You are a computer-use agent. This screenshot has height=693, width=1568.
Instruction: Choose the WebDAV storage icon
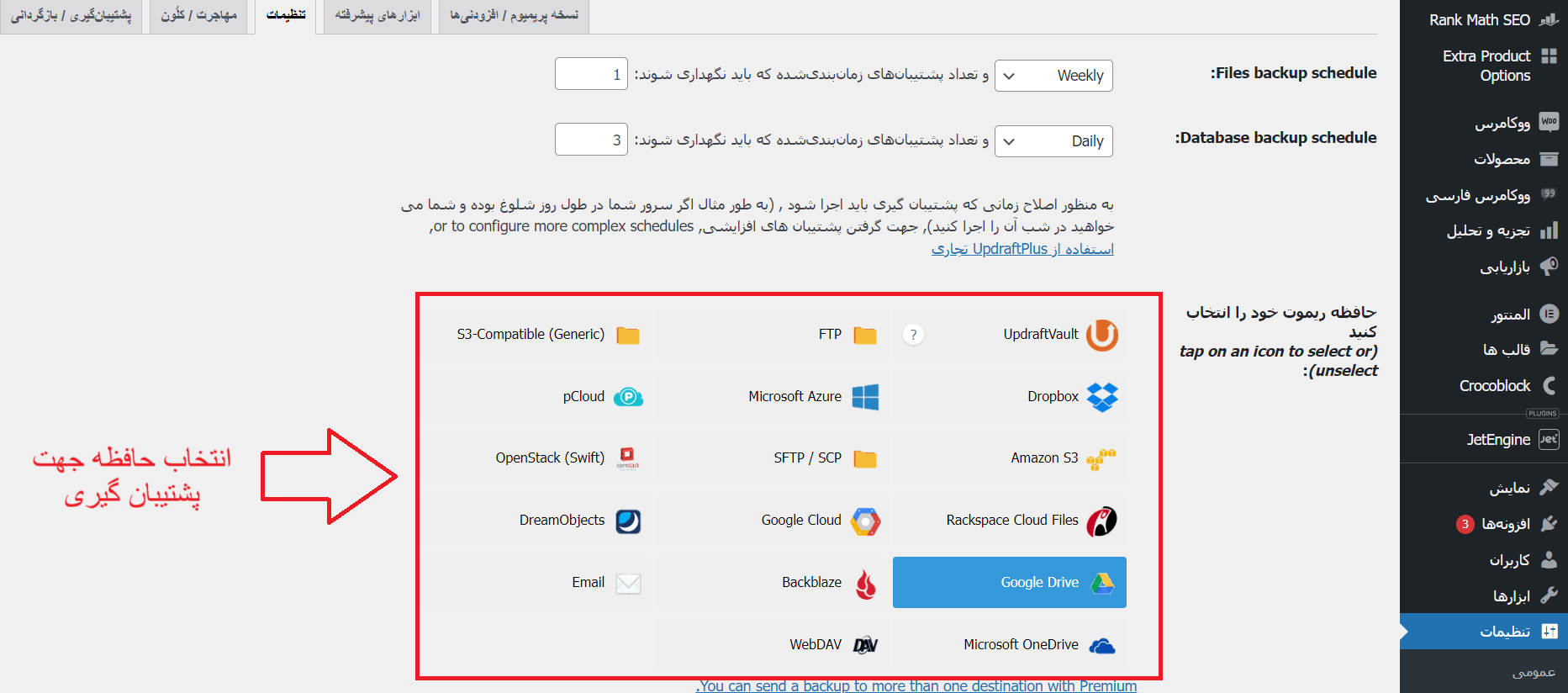[865, 645]
